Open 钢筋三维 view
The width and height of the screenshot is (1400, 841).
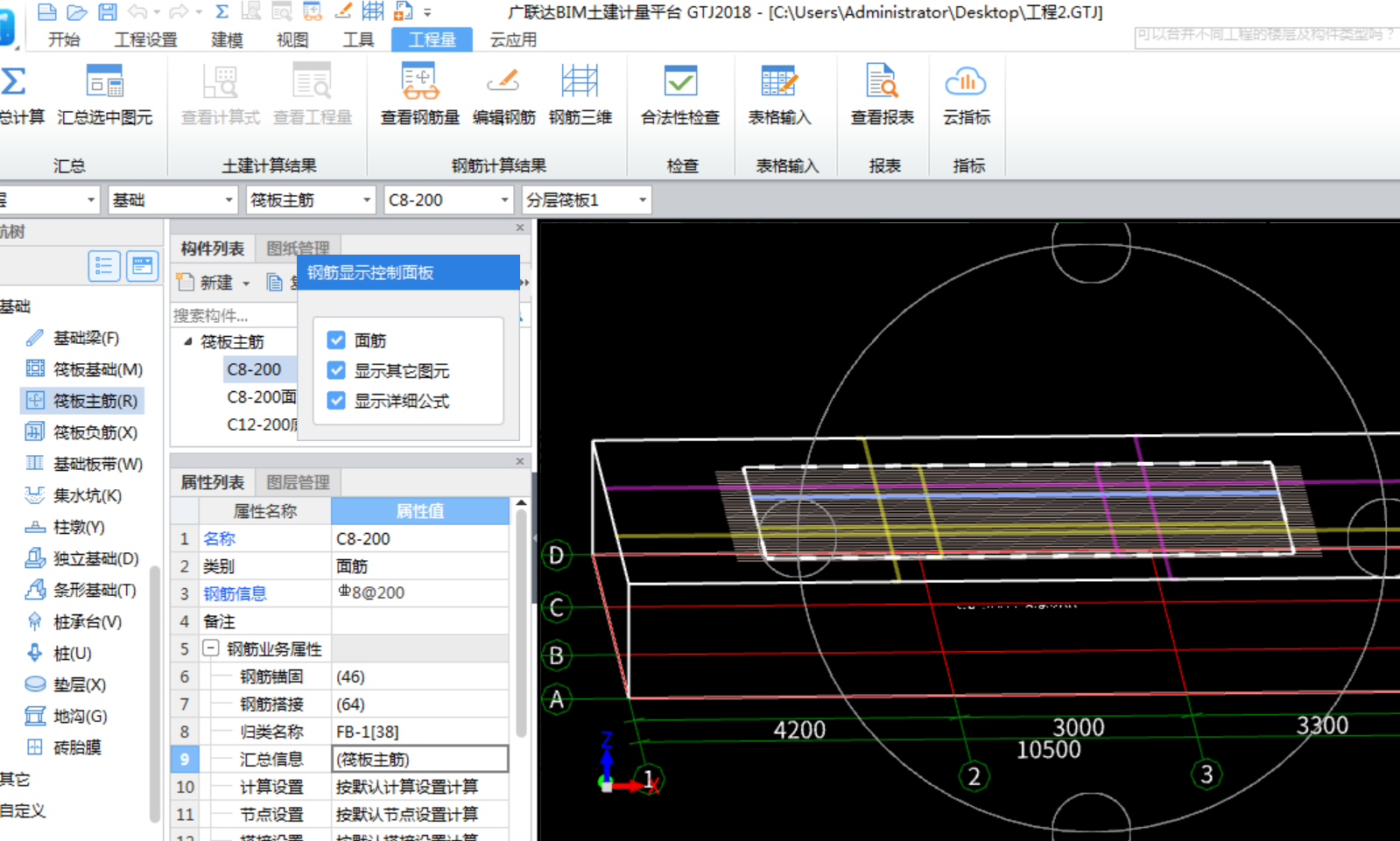580,95
